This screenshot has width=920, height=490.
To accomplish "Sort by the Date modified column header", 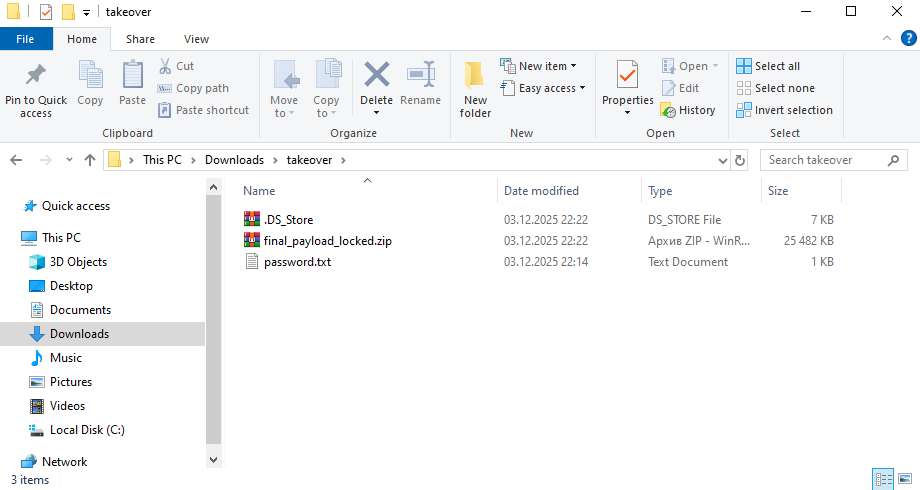I will click(x=541, y=191).
